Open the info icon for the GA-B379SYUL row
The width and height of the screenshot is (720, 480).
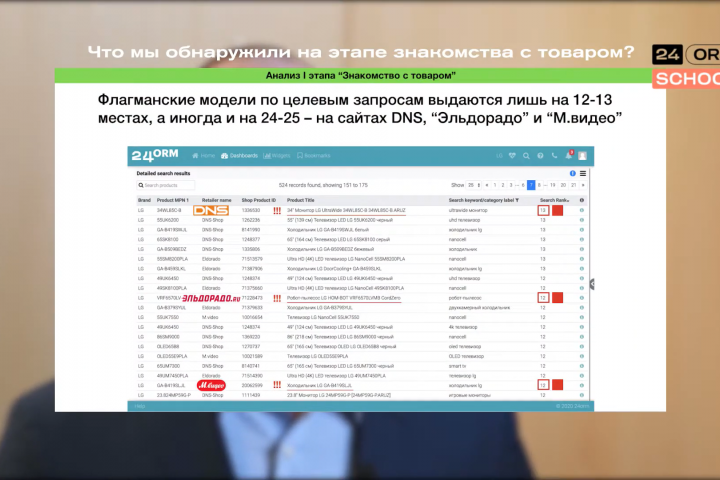point(582,308)
